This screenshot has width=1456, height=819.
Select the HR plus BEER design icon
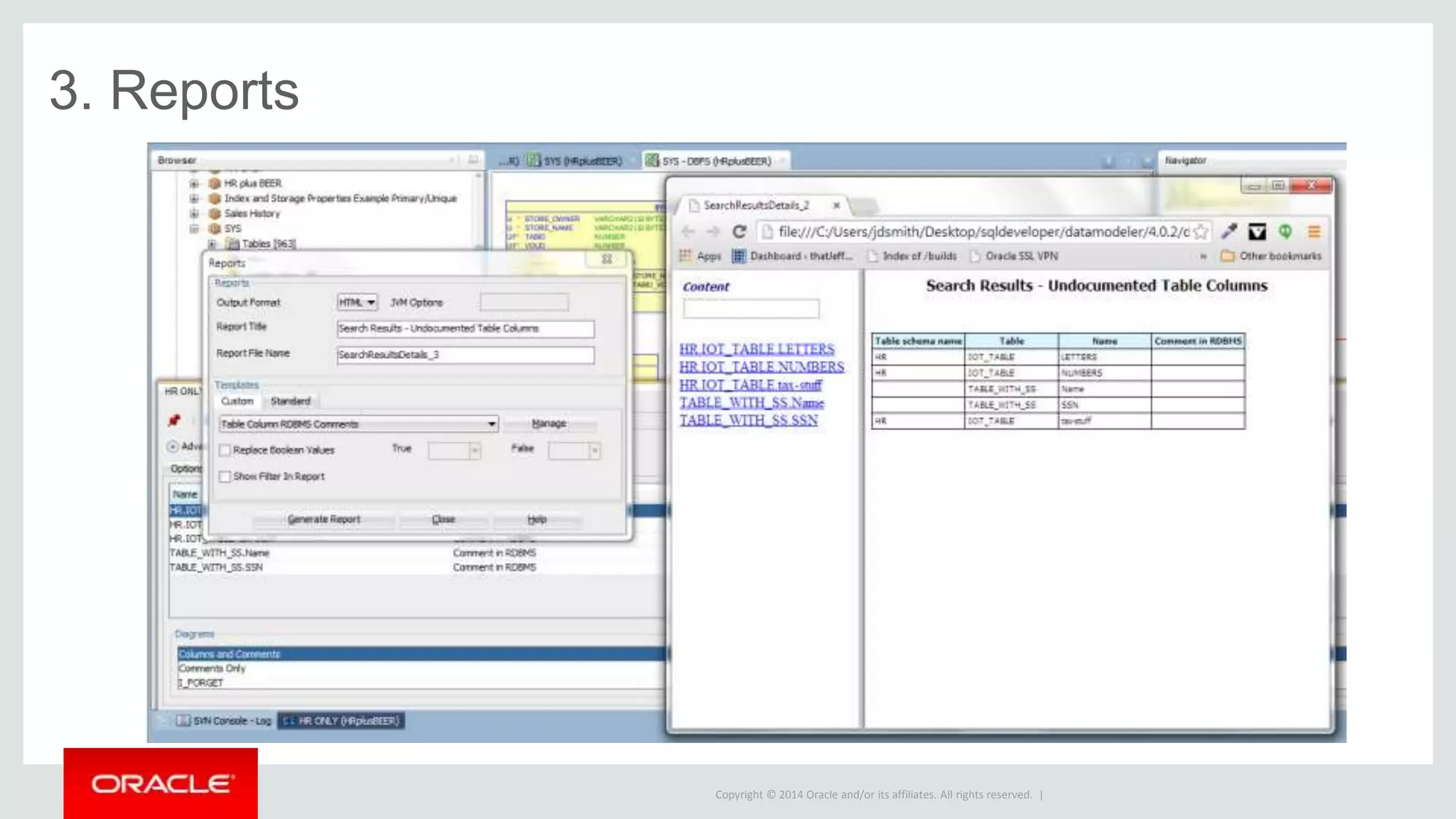215,183
